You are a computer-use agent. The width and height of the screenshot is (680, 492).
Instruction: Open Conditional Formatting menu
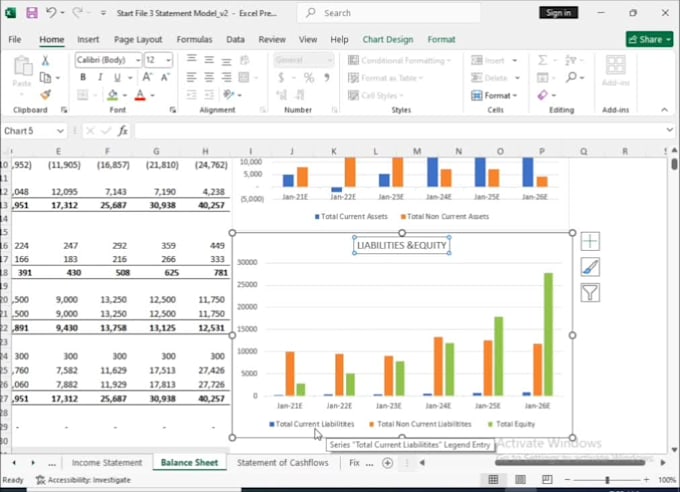(x=399, y=60)
